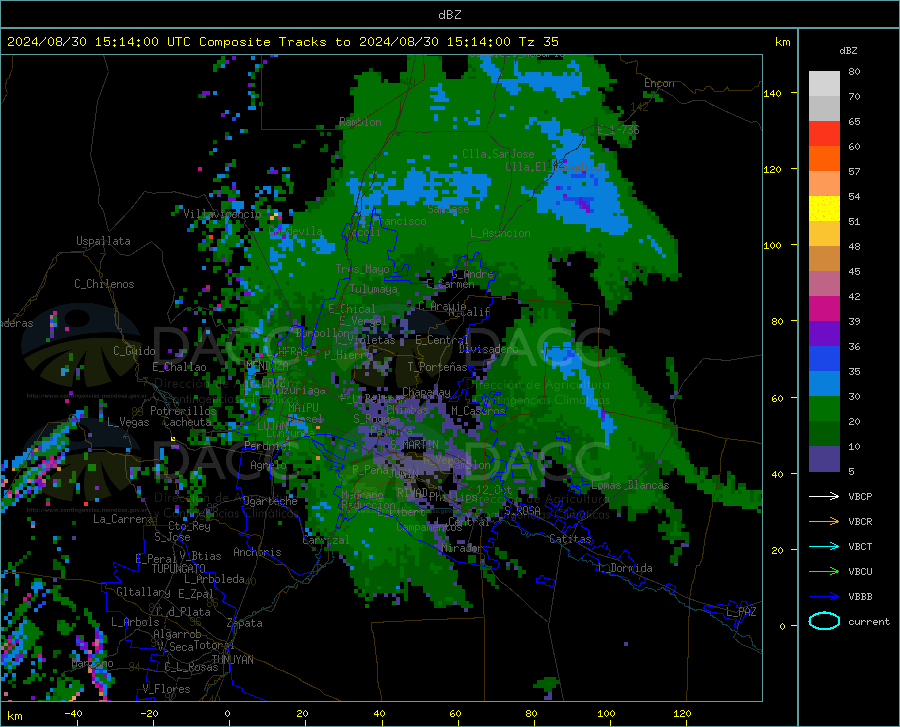The image size is (900, 727).
Task: Click the 'L_Vegas' map label
Action: pyautogui.click(x=128, y=422)
